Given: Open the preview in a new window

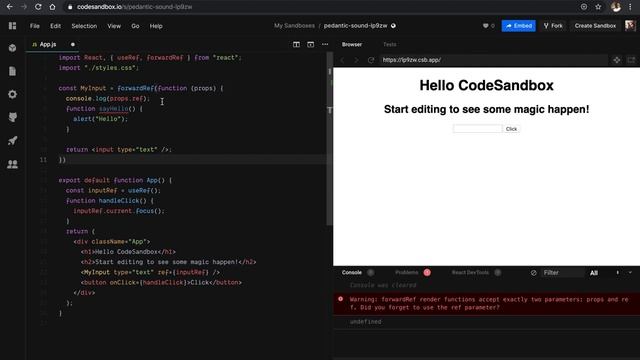Looking at the screenshot, I should 631,60.
